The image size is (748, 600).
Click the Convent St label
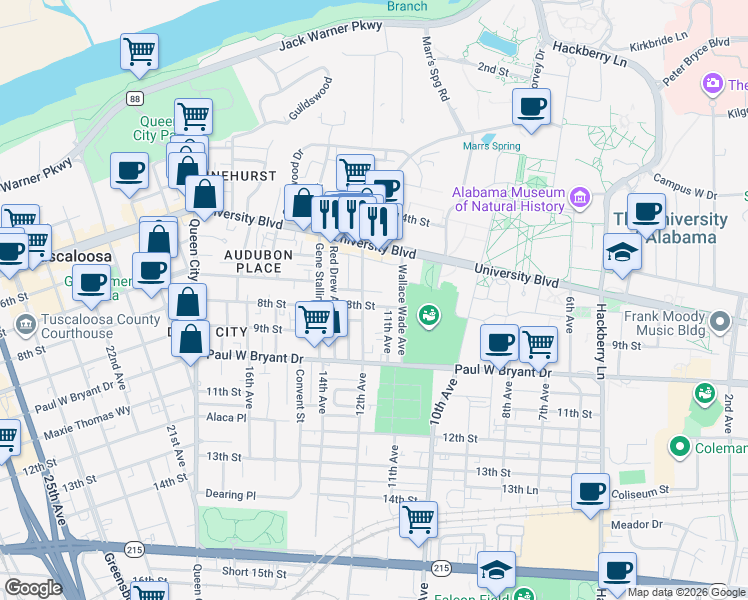tap(300, 395)
